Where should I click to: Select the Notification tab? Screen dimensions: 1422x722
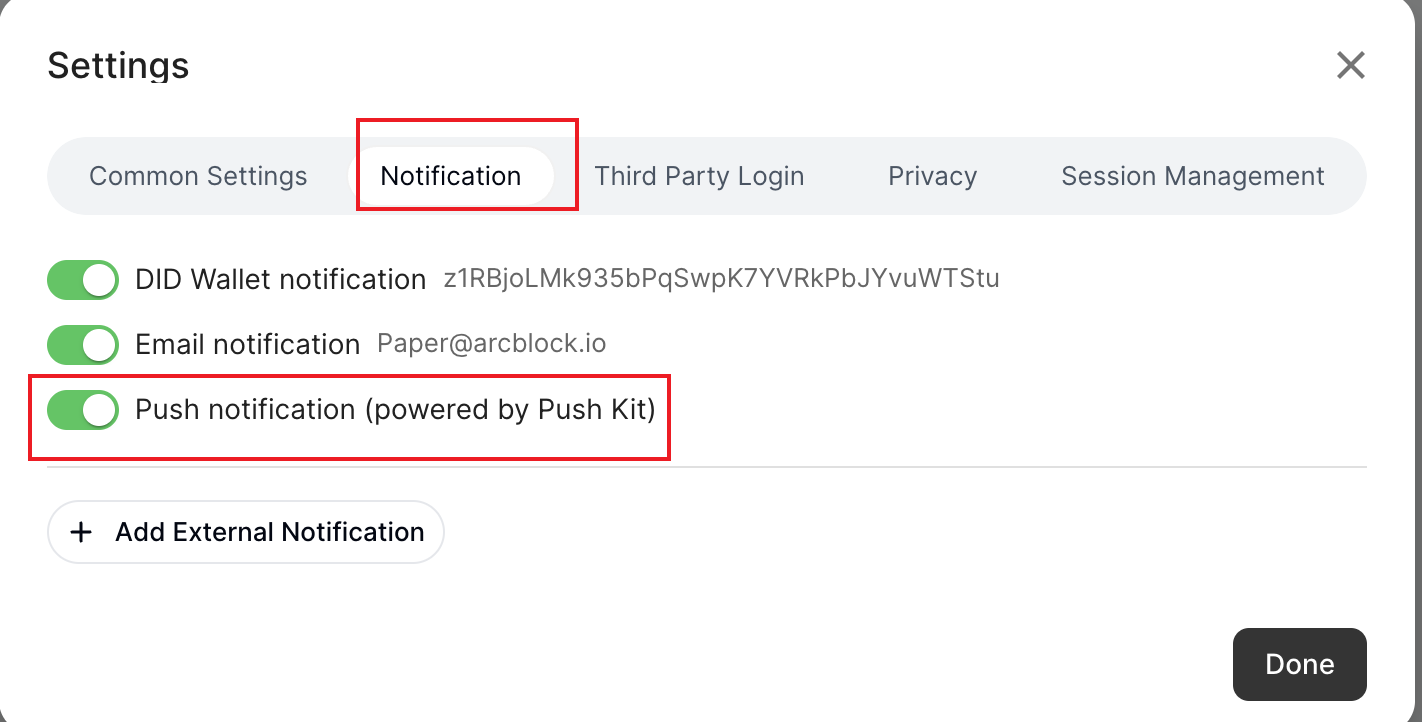(x=451, y=176)
